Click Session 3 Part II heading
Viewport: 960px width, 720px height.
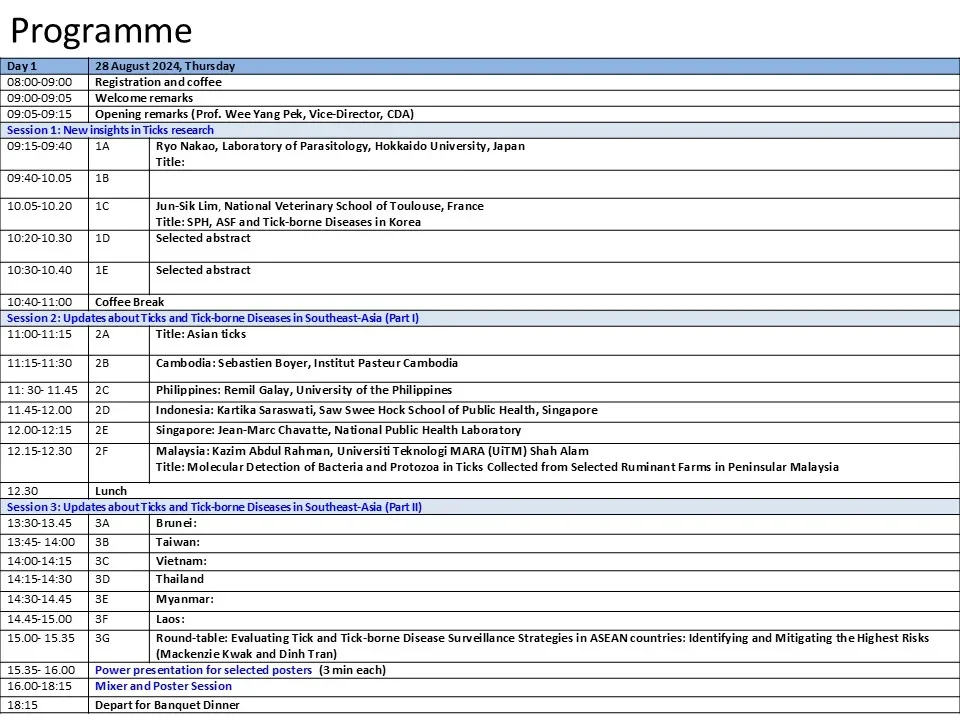coord(214,507)
